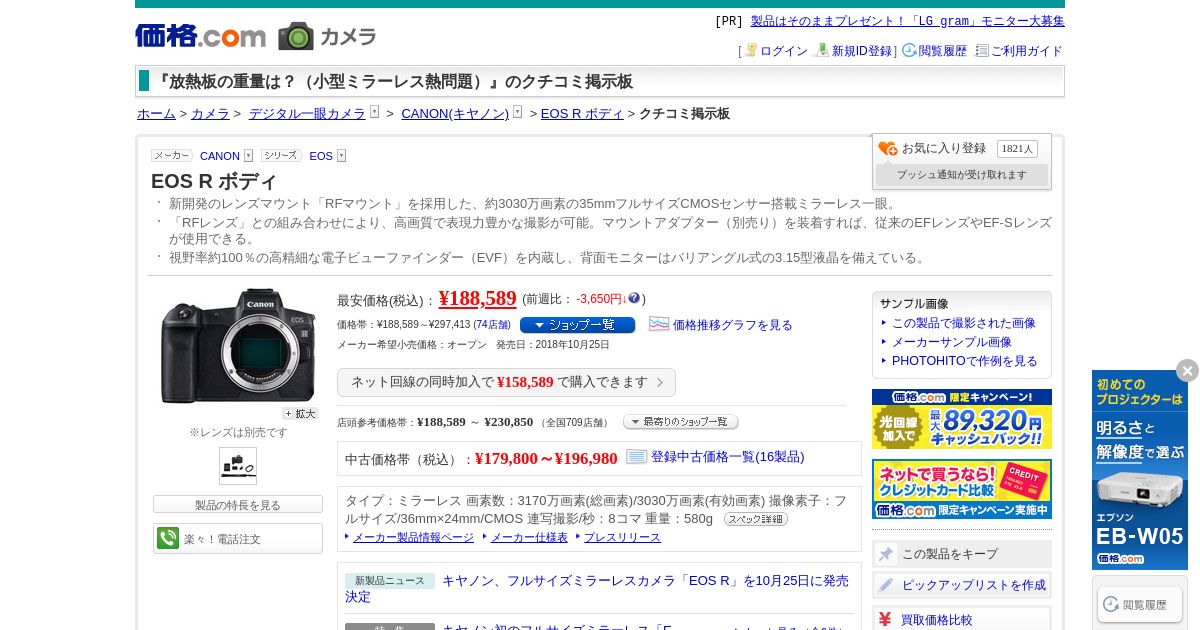Open the EOS series dropdown arrow
Viewport: 1200px width, 630px height.
[341, 156]
